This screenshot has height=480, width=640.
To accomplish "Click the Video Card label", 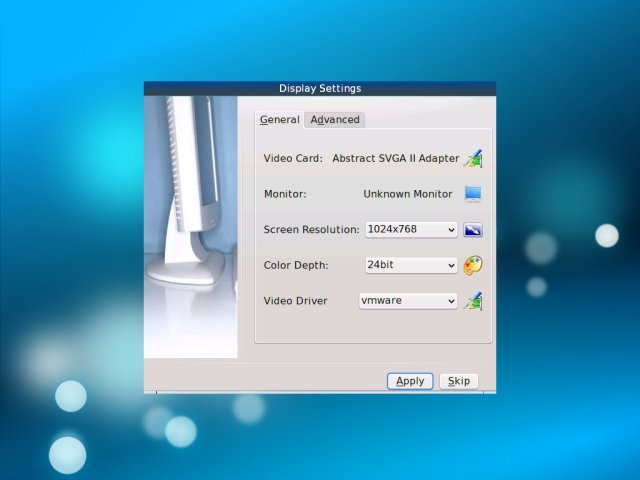I will tap(293, 159).
